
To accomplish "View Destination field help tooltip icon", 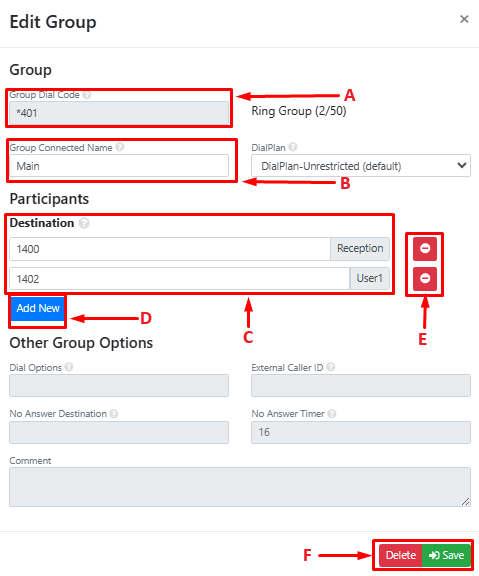I will coord(84,223).
